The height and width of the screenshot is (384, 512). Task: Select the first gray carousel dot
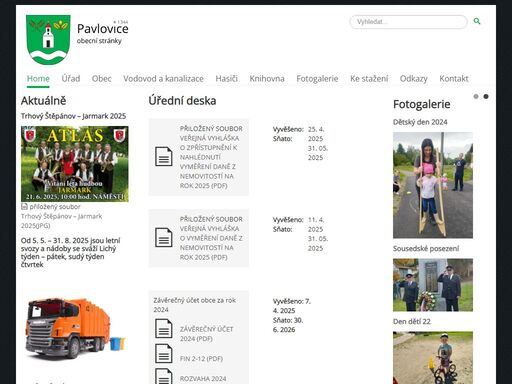click(x=476, y=96)
